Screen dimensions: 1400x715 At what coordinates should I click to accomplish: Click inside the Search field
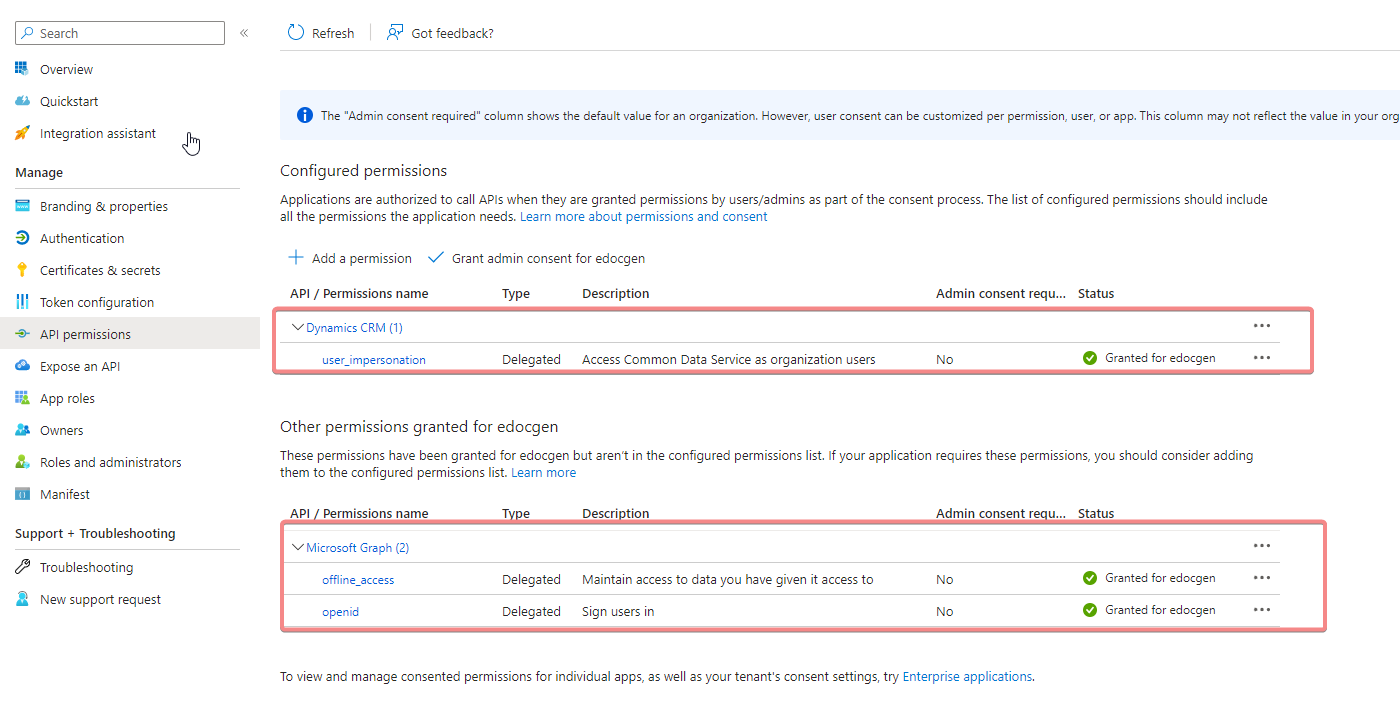click(x=119, y=32)
